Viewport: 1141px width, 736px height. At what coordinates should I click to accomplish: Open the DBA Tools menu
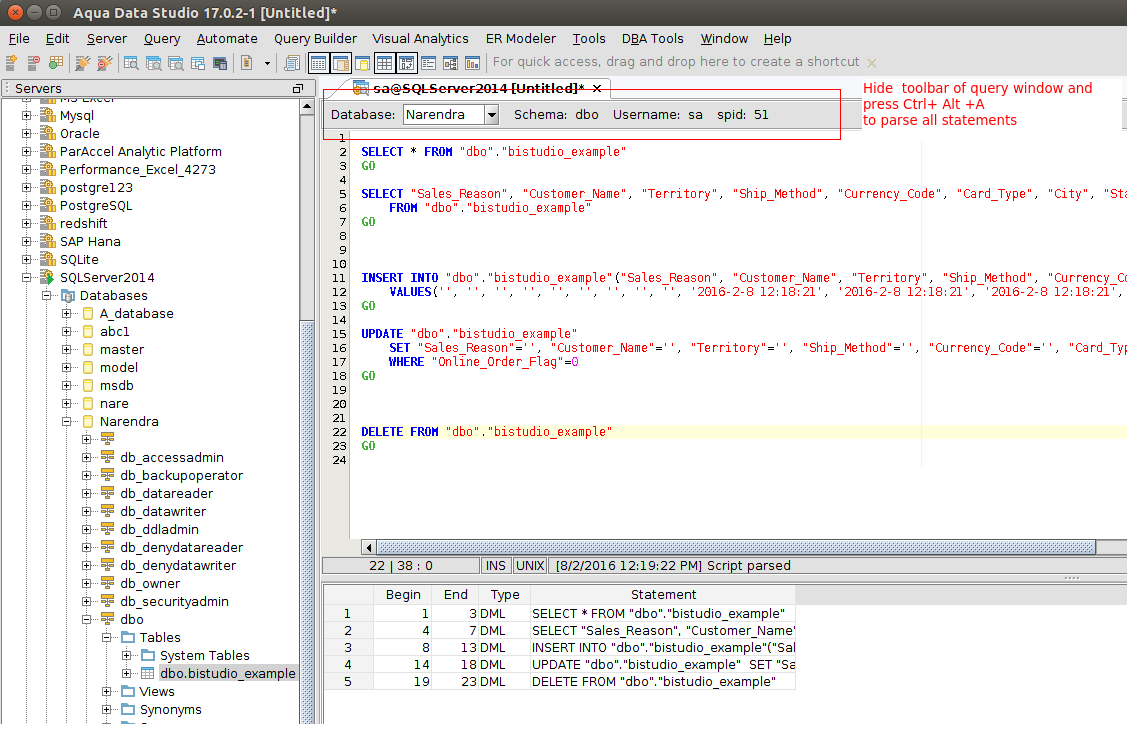click(652, 39)
